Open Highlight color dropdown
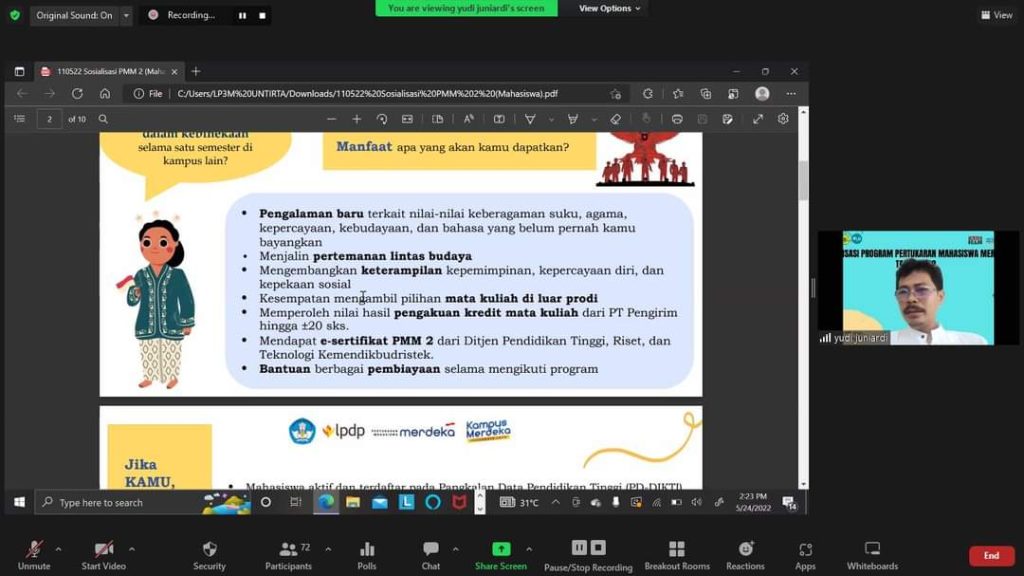 click(x=594, y=120)
